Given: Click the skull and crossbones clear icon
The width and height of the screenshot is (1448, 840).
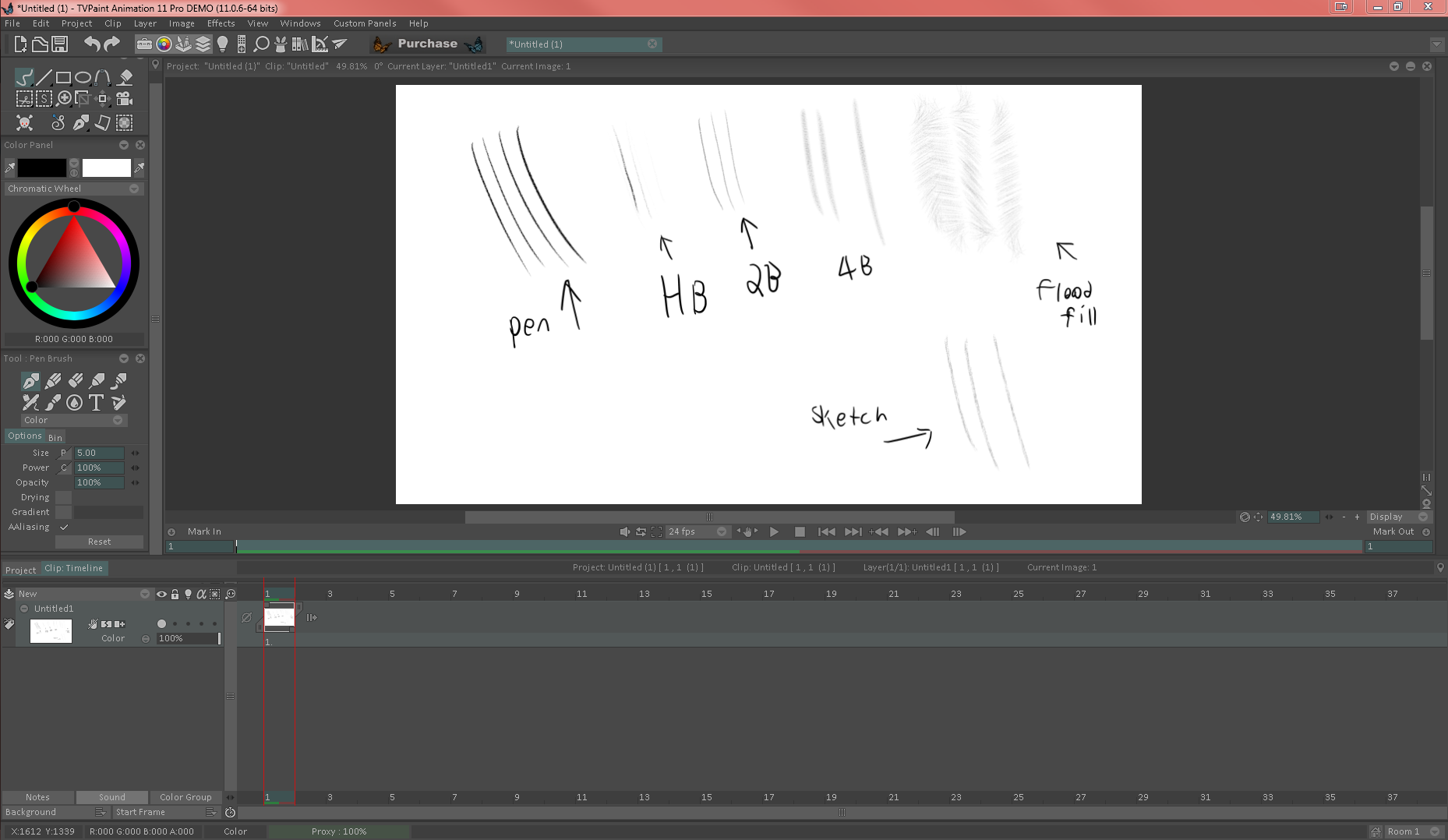Looking at the screenshot, I should [25, 122].
